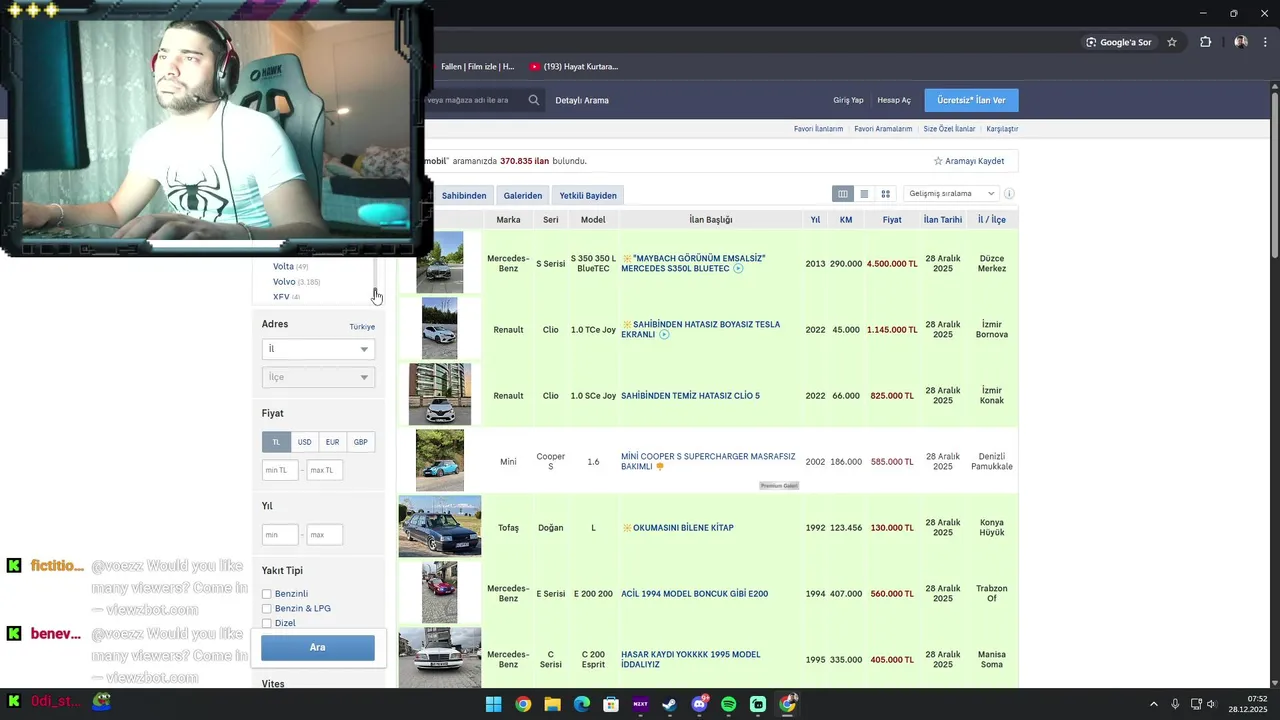This screenshot has width=1280, height=720.
Task: Click the Giriş Yap link
Action: [x=848, y=100]
